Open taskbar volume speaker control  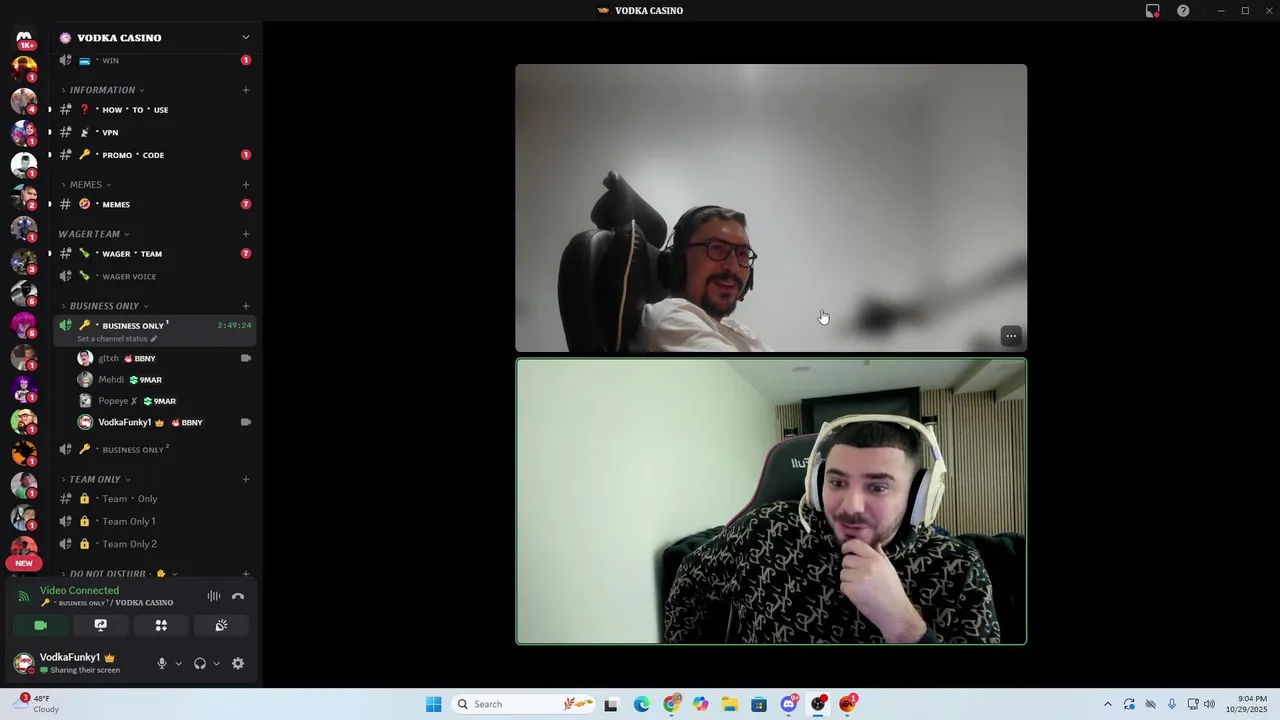1209,704
